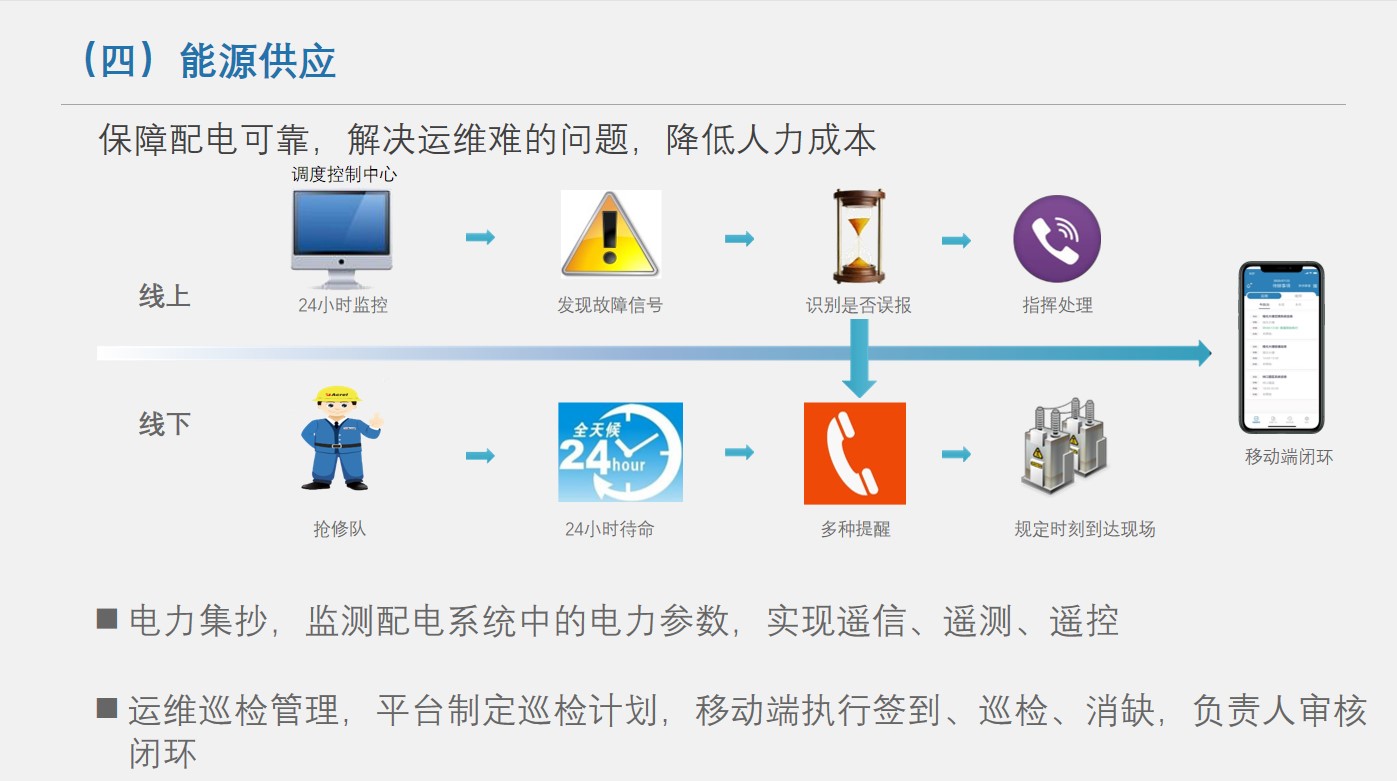Select the purple phone call icon
1397x781 pixels.
pyautogui.click(x=1057, y=239)
